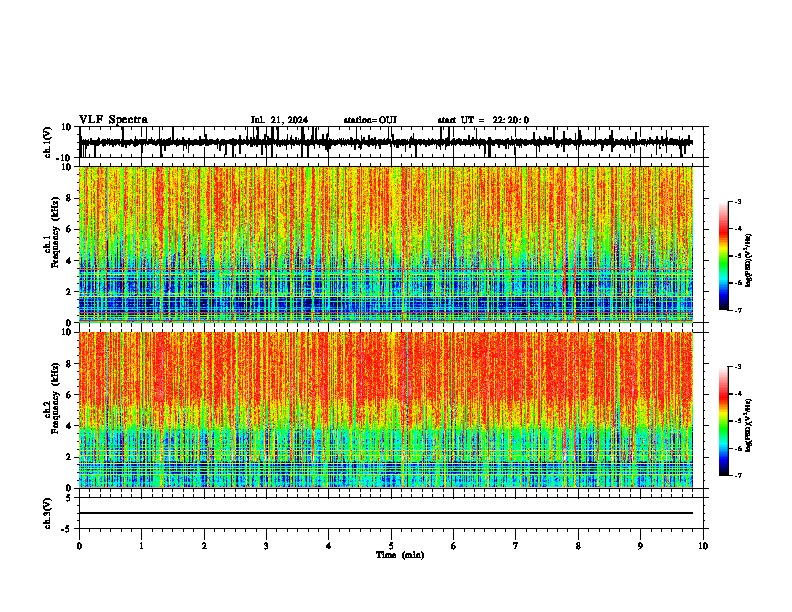Click the "-3" label on ch.1 color scale
This screenshot has height=612, width=792.
[x=738, y=202]
